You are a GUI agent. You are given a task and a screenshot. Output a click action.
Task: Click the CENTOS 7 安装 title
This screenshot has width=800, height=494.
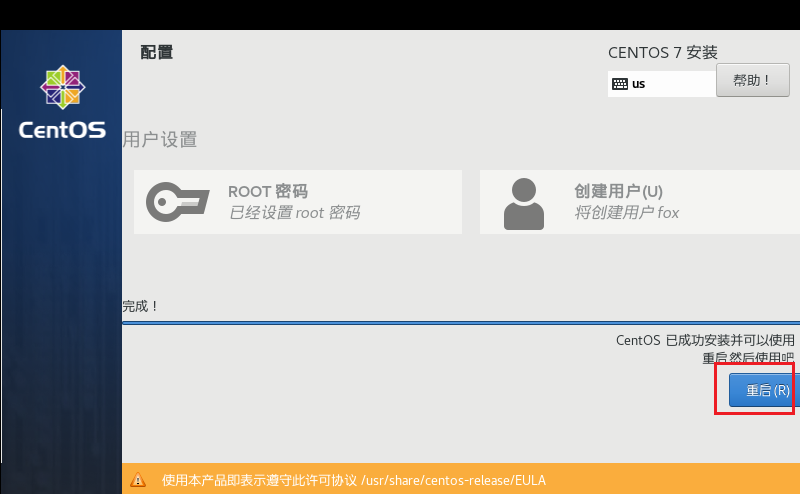click(x=663, y=53)
